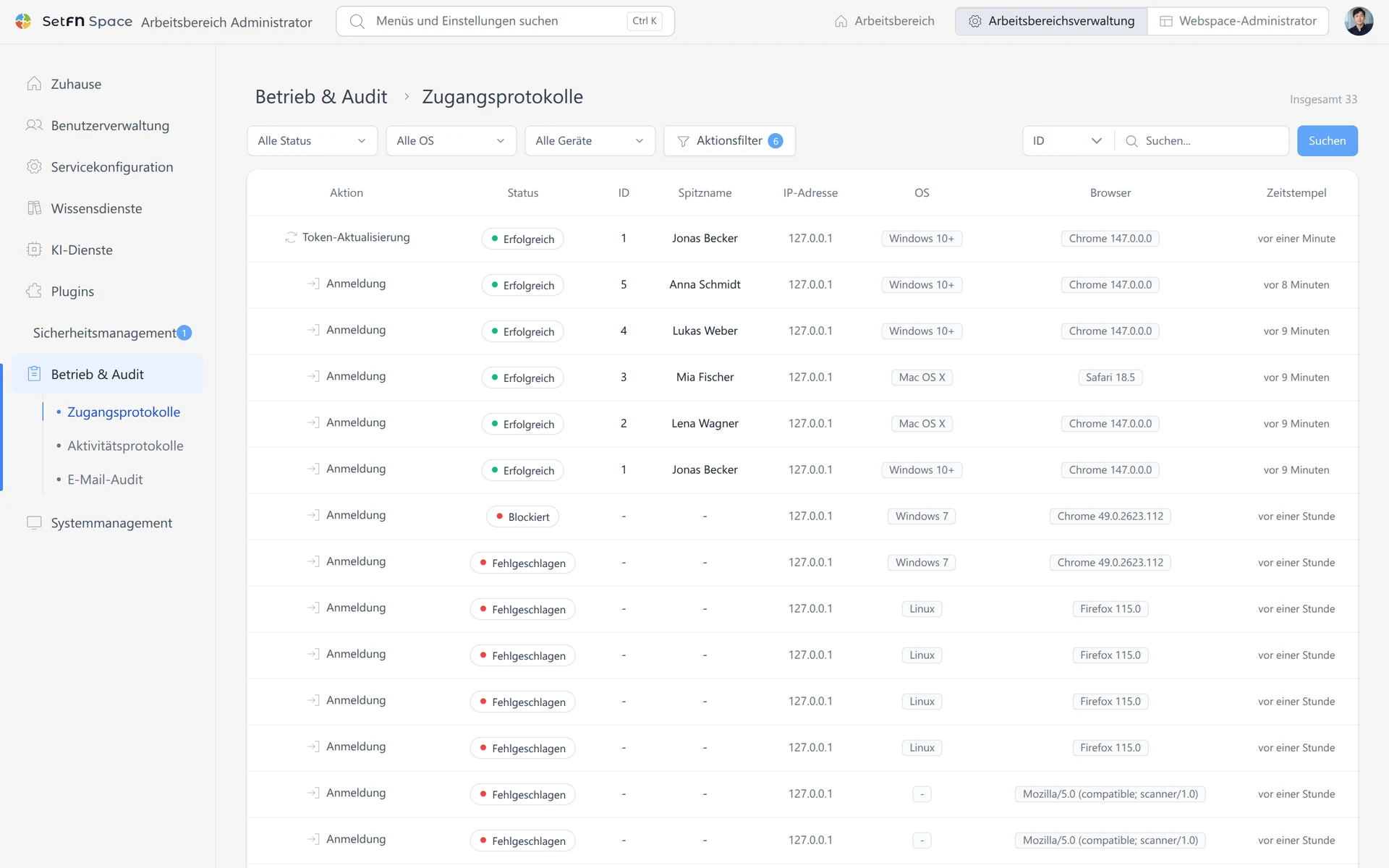Click the Token-Aktualisierung refresh icon
This screenshot has width=1389, height=868.
[291, 237]
